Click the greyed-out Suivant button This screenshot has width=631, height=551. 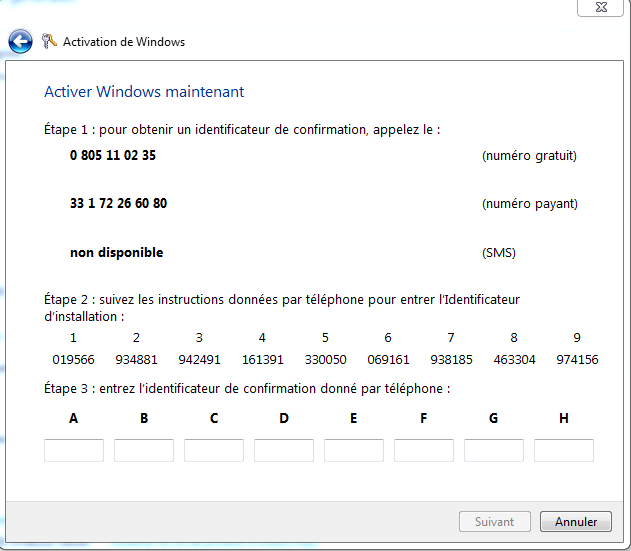(495, 522)
